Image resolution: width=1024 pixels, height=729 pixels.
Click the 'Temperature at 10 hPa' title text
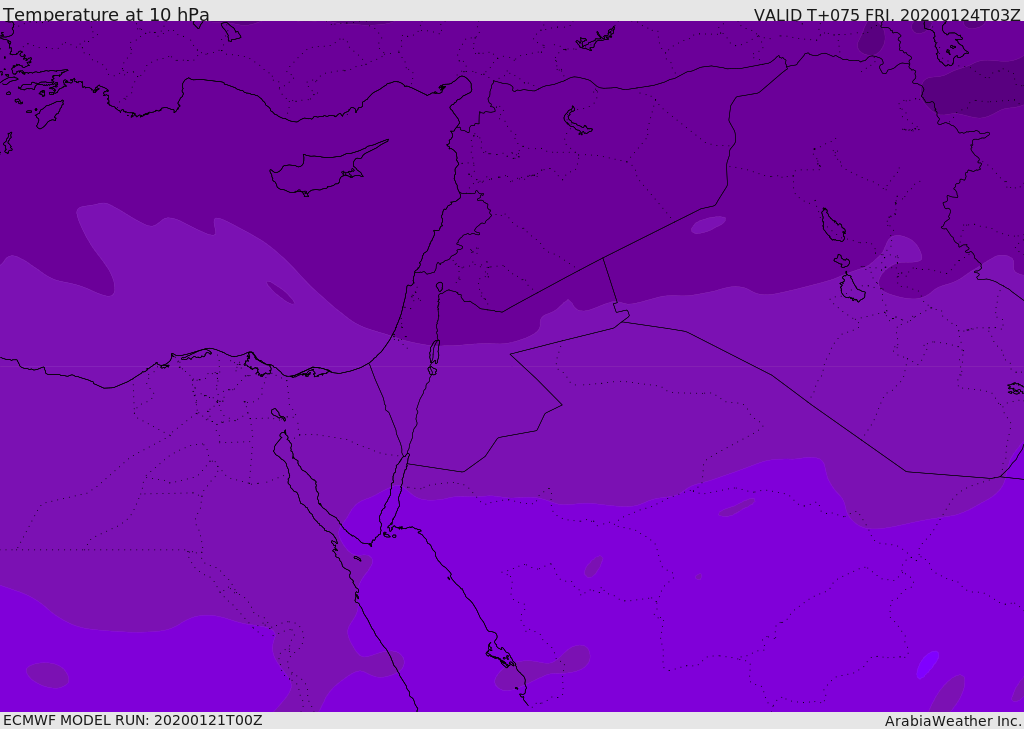click(106, 14)
